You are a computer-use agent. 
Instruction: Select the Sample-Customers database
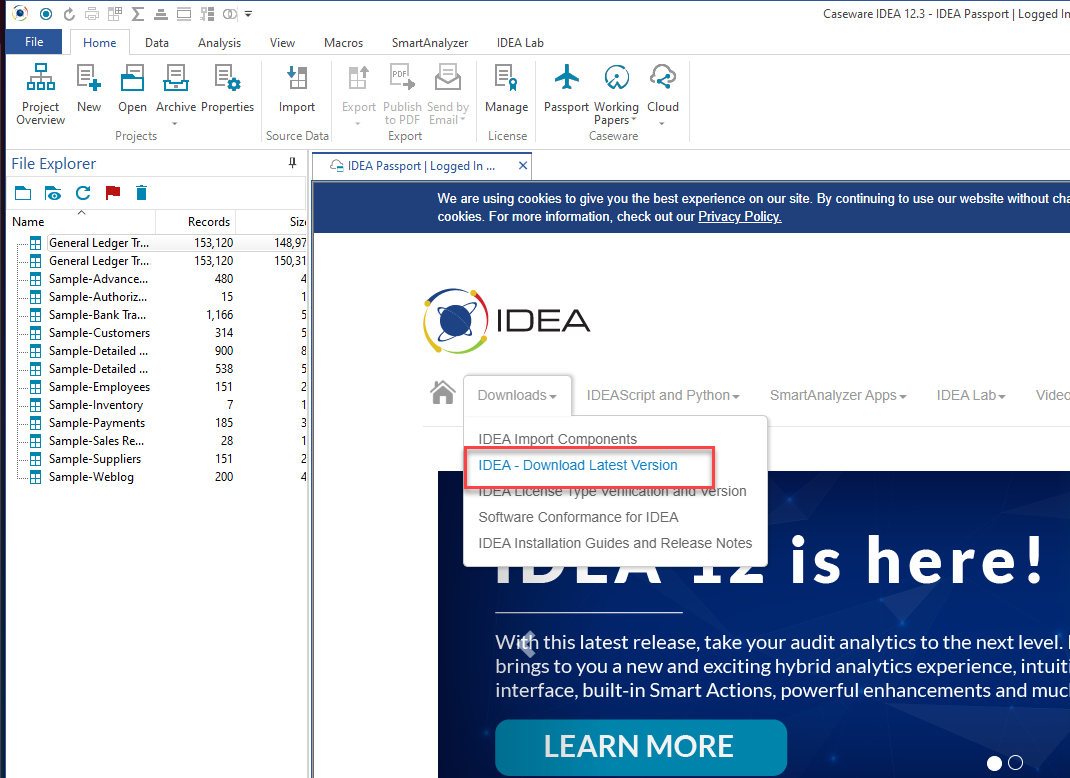[100, 333]
